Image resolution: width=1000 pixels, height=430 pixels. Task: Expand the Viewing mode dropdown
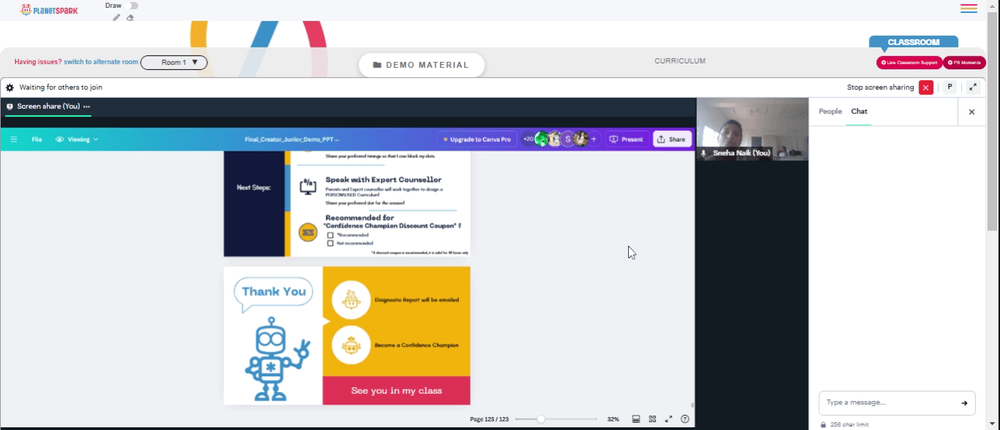[x=77, y=139]
